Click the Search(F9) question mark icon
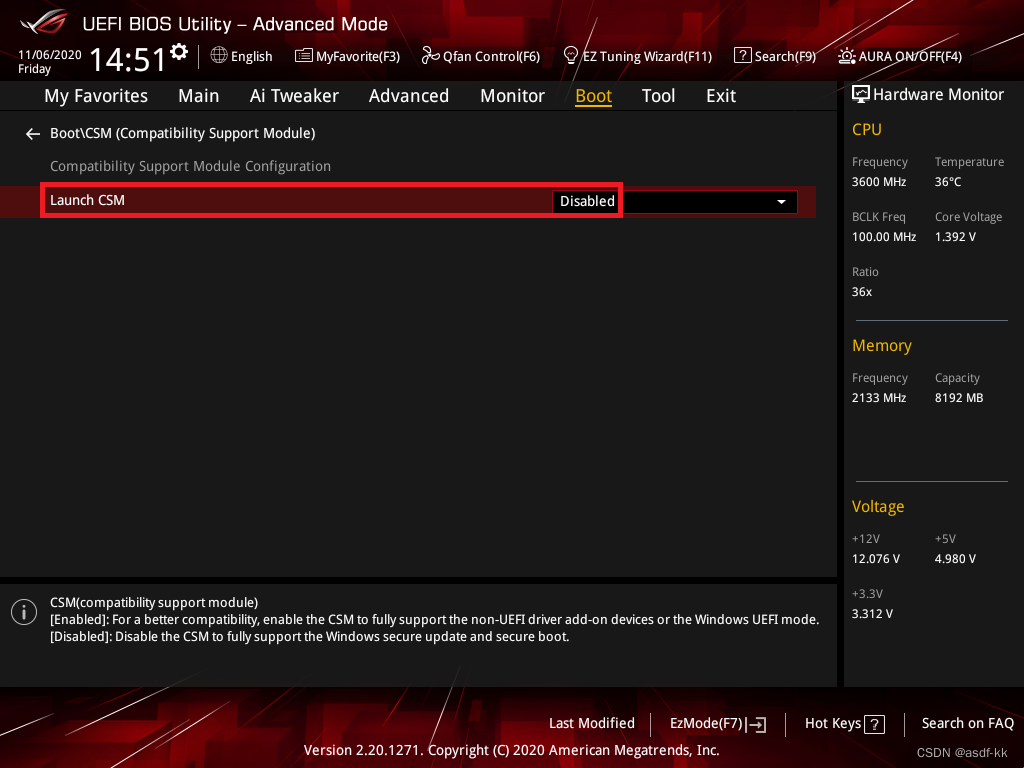This screenshot has height=768, width=1024. tap(743, 56)
